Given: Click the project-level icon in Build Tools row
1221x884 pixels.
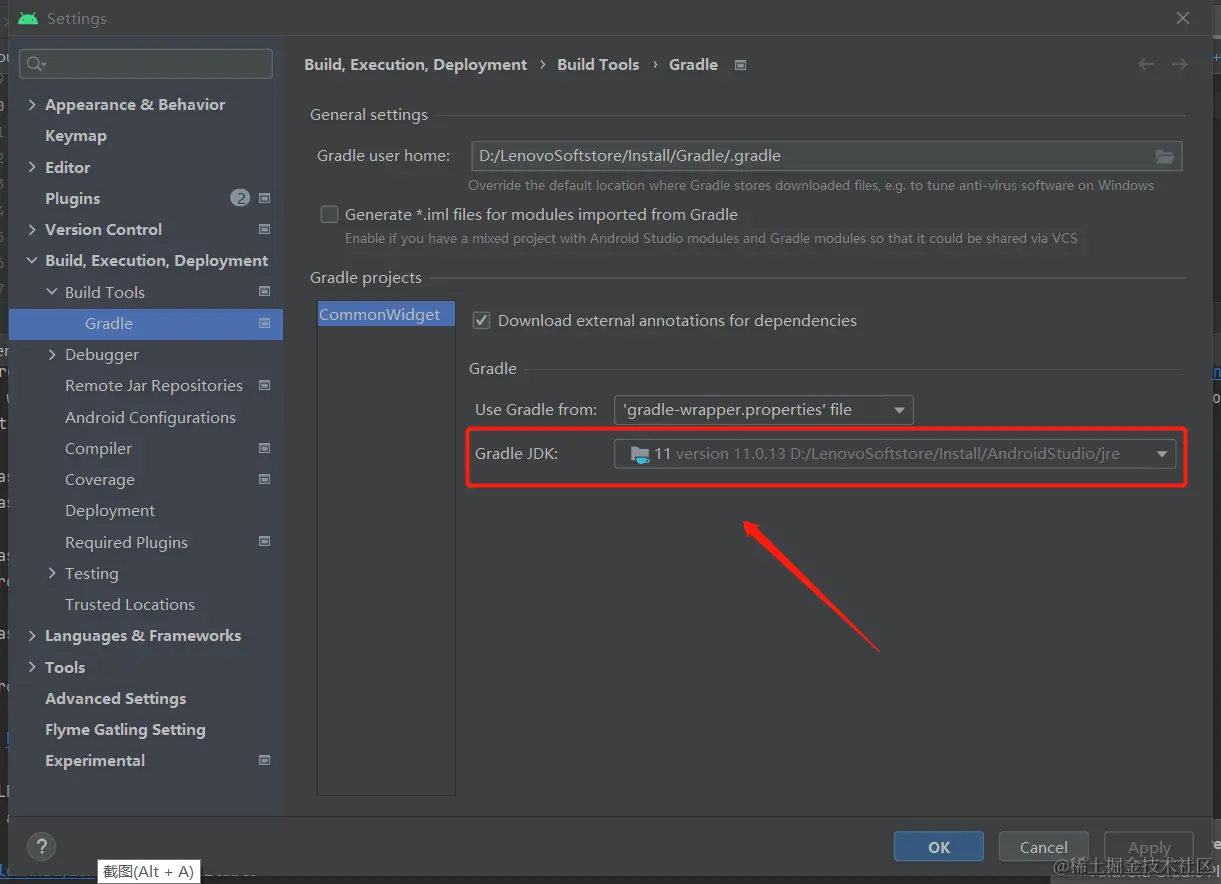Looking at the screenshot, I should point(265,292).
